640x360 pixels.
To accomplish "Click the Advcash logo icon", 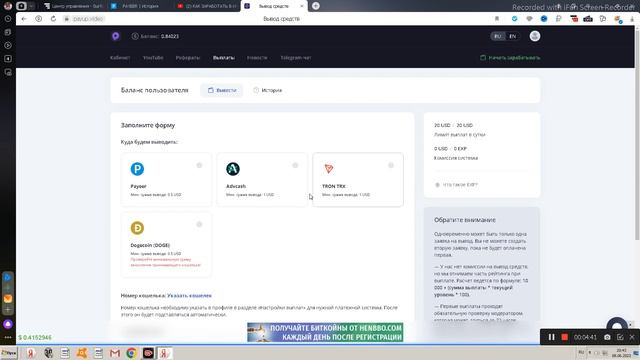I will tap(233, 169).
